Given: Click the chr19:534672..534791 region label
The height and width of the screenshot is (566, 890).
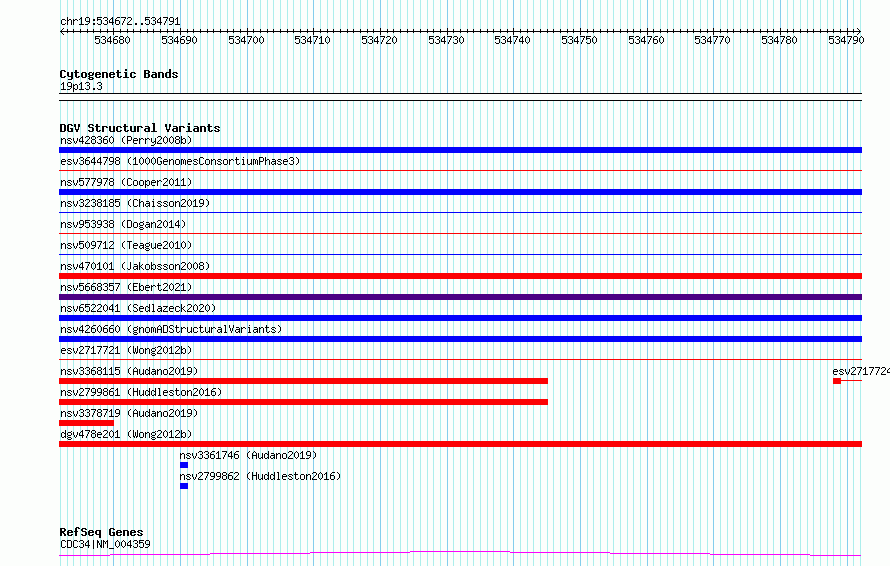Looking at the screenshot, I should pyautogui.click(x=120, y=21).
